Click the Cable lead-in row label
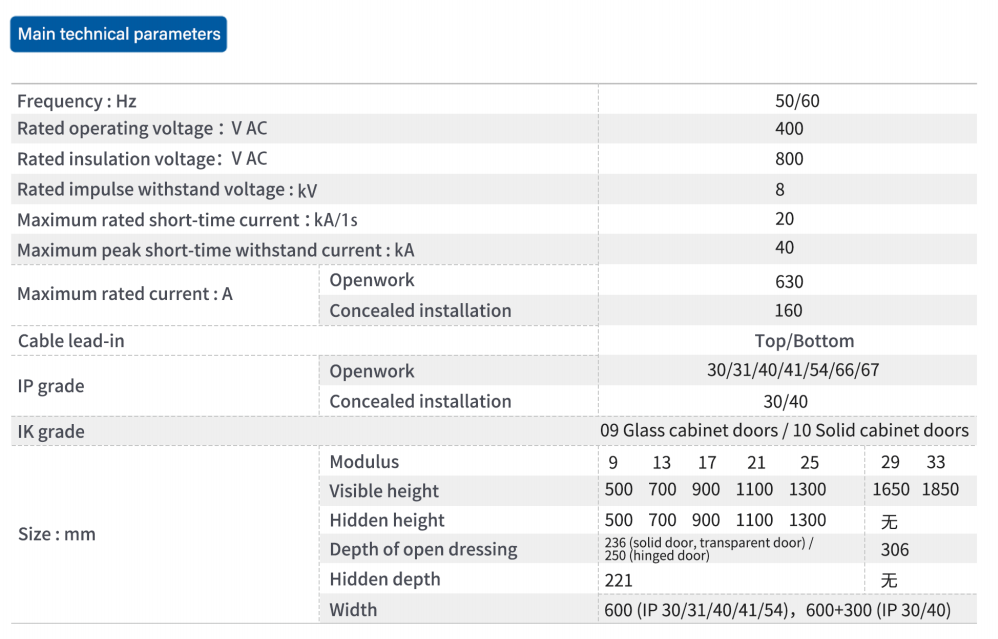The width and height of the screenshot is (998, 639). [x=71, y=341]
